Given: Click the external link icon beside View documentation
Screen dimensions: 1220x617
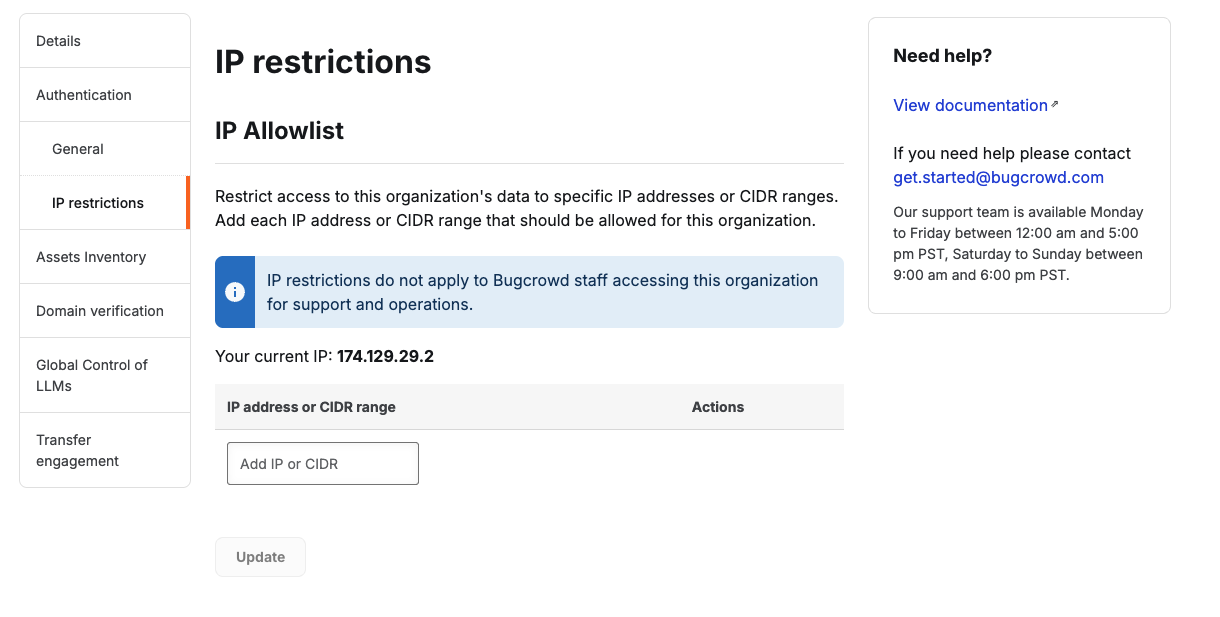Looking at the screenshot, I should pos(1055,104).
